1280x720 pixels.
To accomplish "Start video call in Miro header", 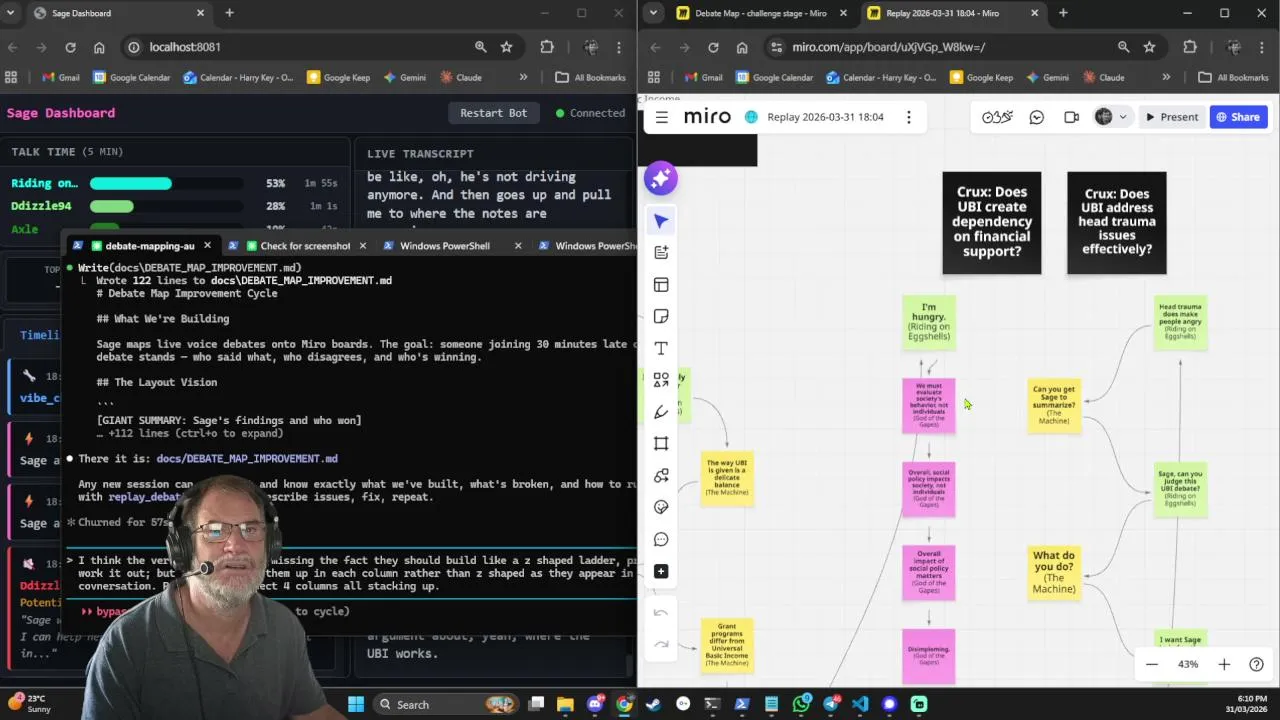I will coord(1071,117).
